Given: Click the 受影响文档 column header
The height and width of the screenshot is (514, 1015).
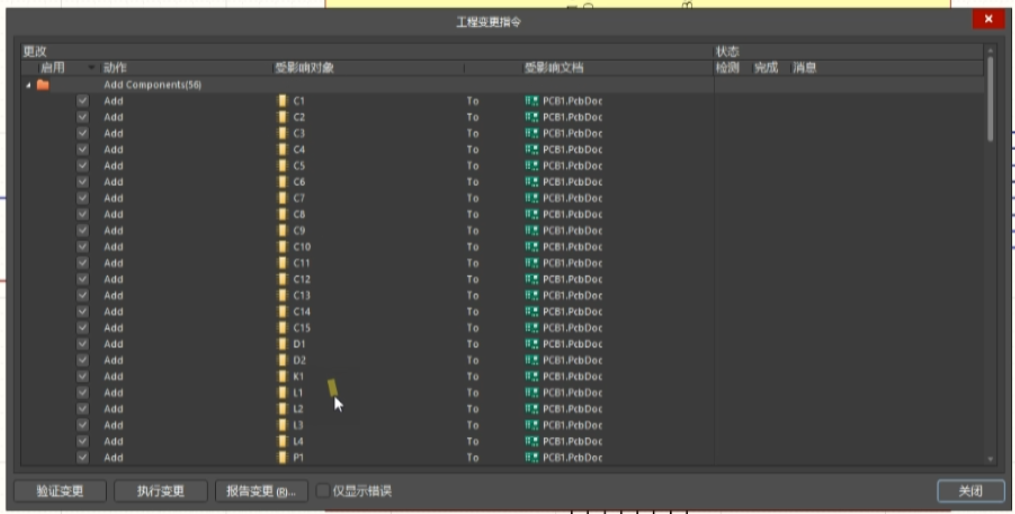Looking at the screenshot, I should (554, 68).
